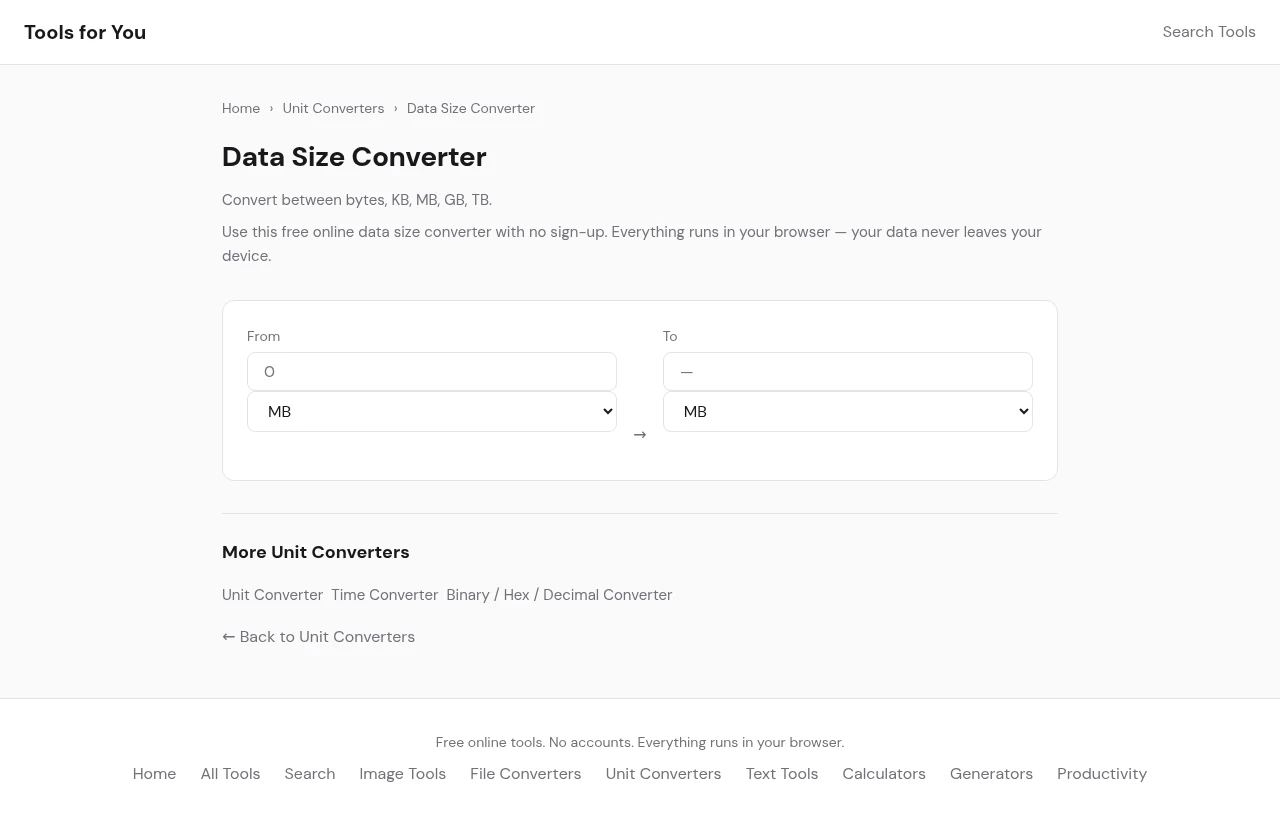Open Search Tools in the header
1280x819 pixels.
[1208, 32]
